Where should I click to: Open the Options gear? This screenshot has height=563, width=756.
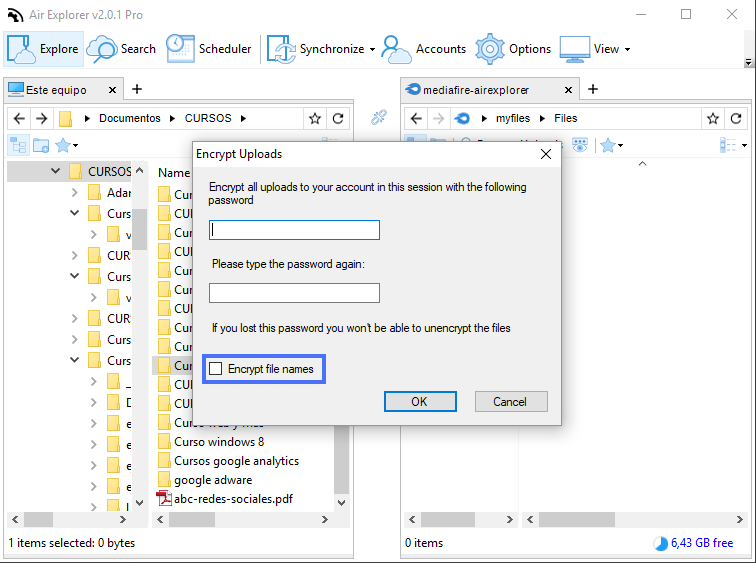click(x=513, y=49)
